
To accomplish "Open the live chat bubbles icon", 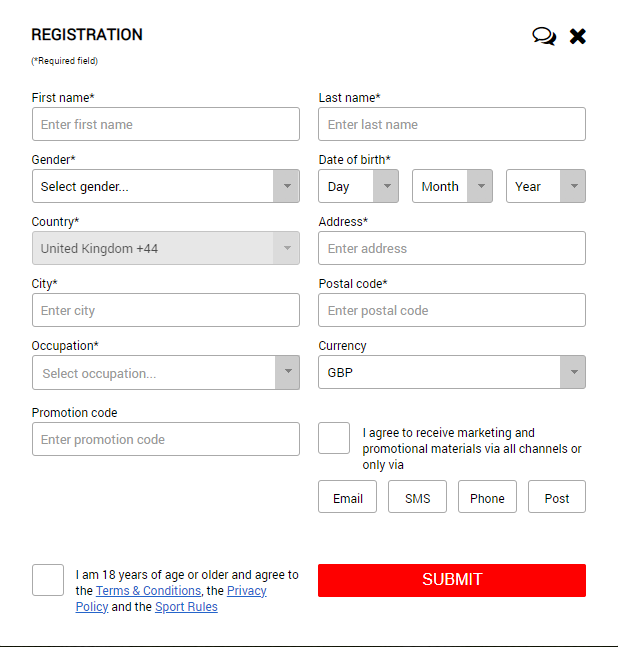I will (544, 36).
